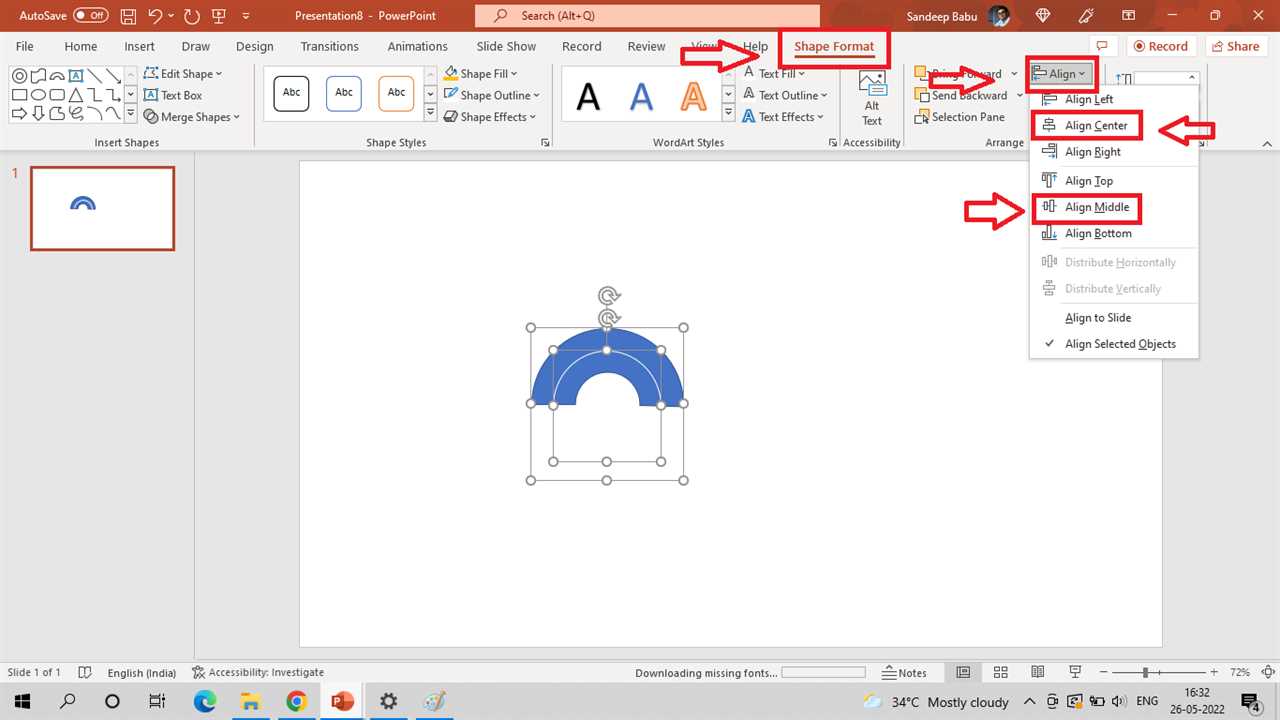Screen dimensions: 1280x720
Task: Choose Align Center from menu
Action: pyautogui.click(x=1096, y=126)
